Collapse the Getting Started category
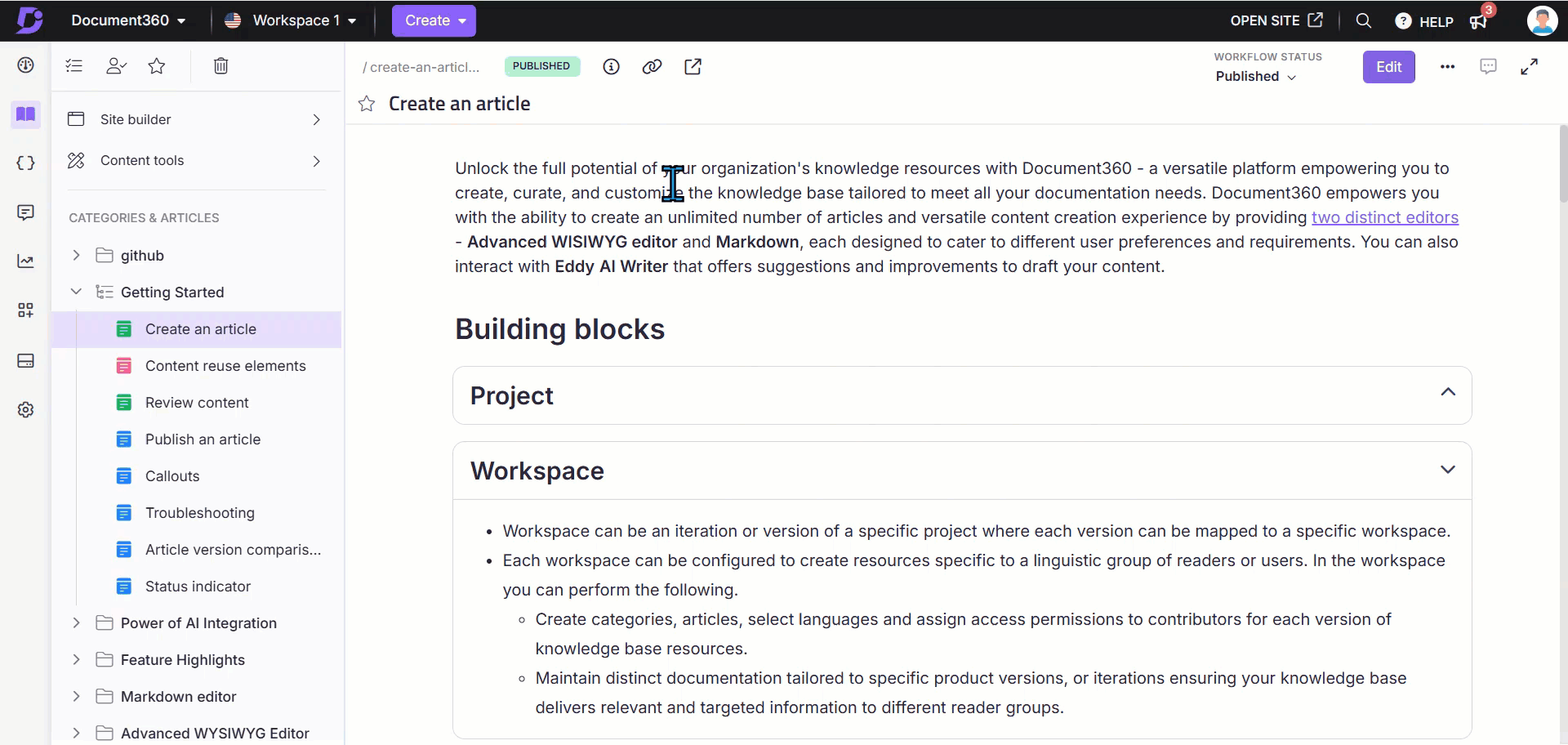 click(76, 292)
